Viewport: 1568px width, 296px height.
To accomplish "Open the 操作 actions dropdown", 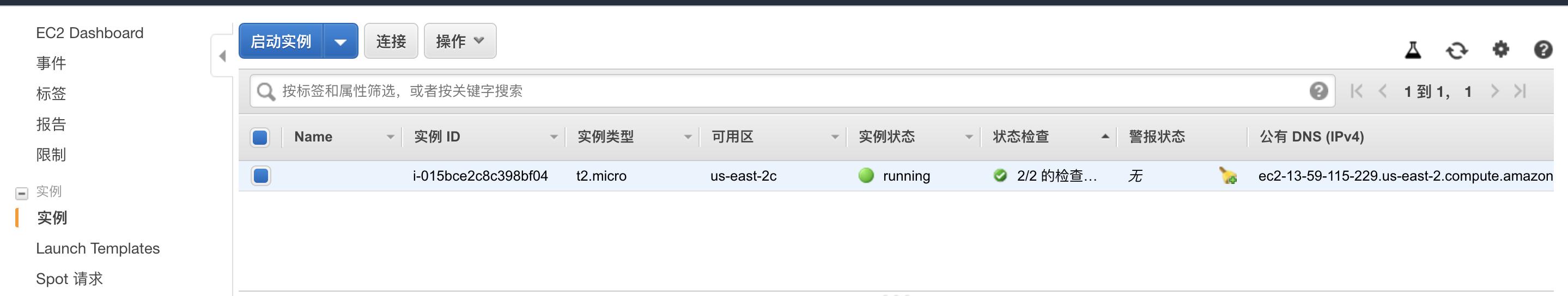I will point(460,41).
